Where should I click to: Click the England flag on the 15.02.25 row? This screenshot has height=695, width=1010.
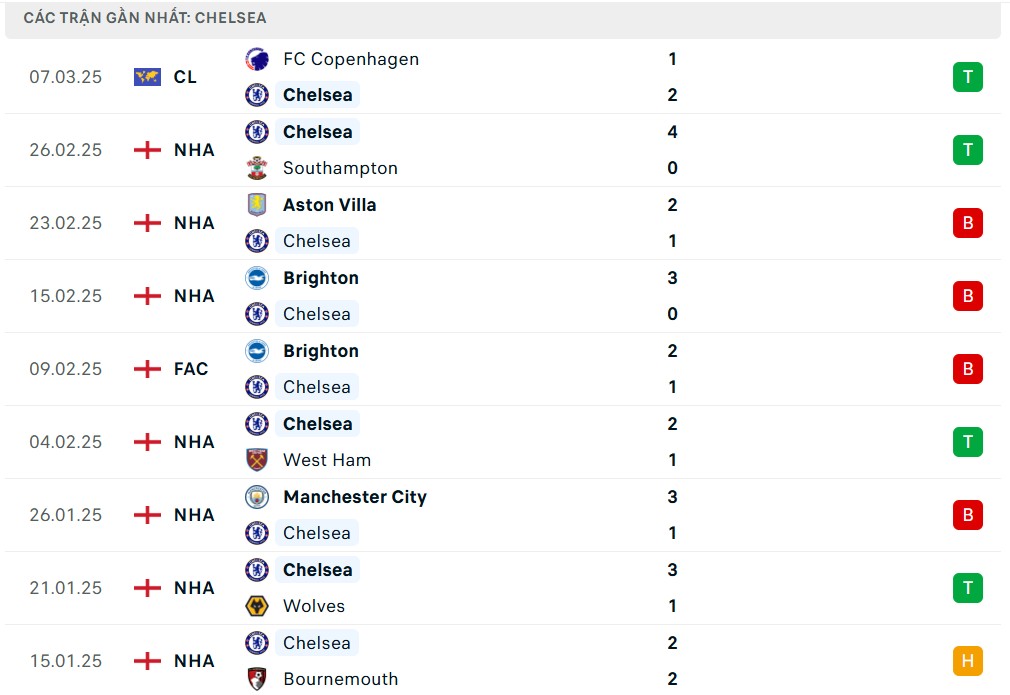point(147,296)
